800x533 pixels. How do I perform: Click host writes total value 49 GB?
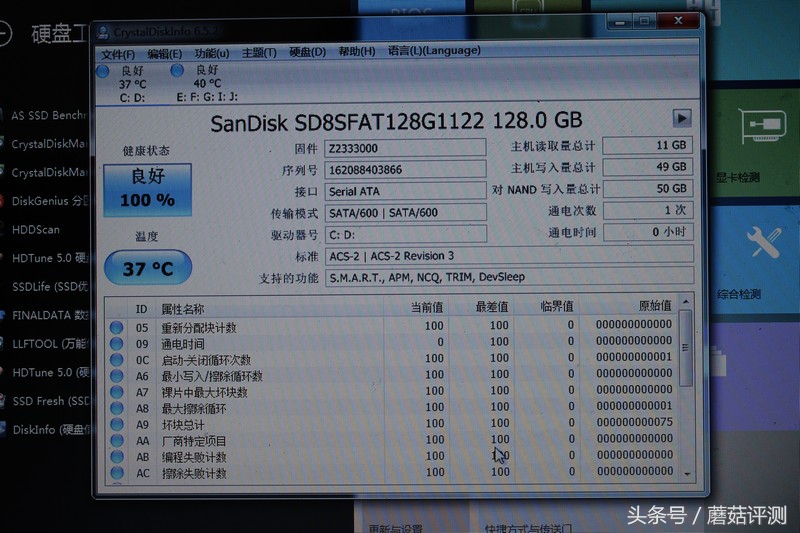[x=647, y=167]
